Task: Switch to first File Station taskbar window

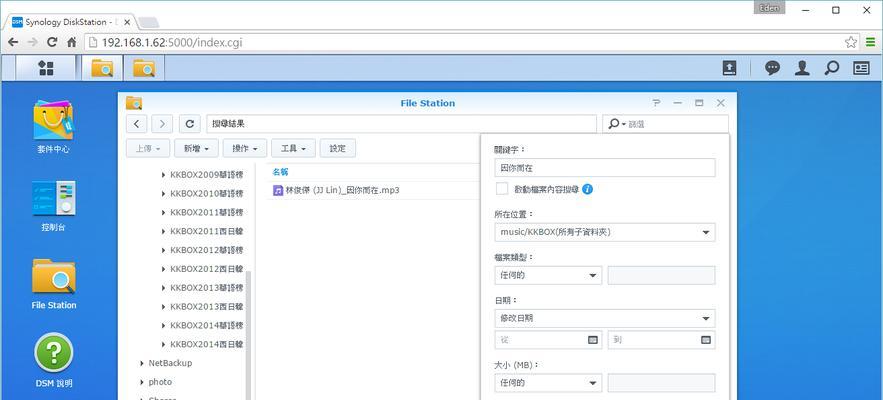Action: coord(102,68)
